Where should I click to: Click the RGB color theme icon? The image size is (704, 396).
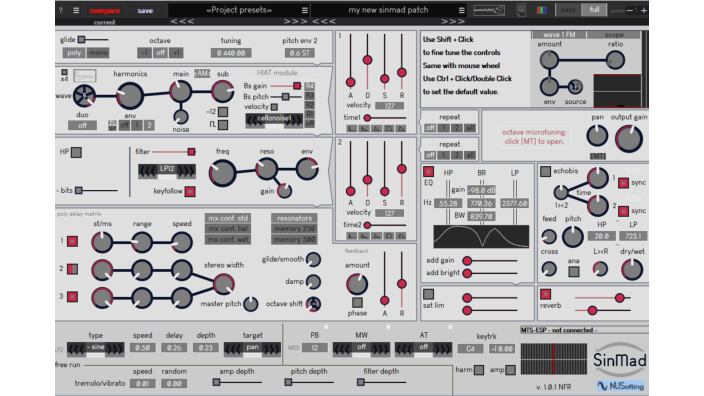[541, 10]
